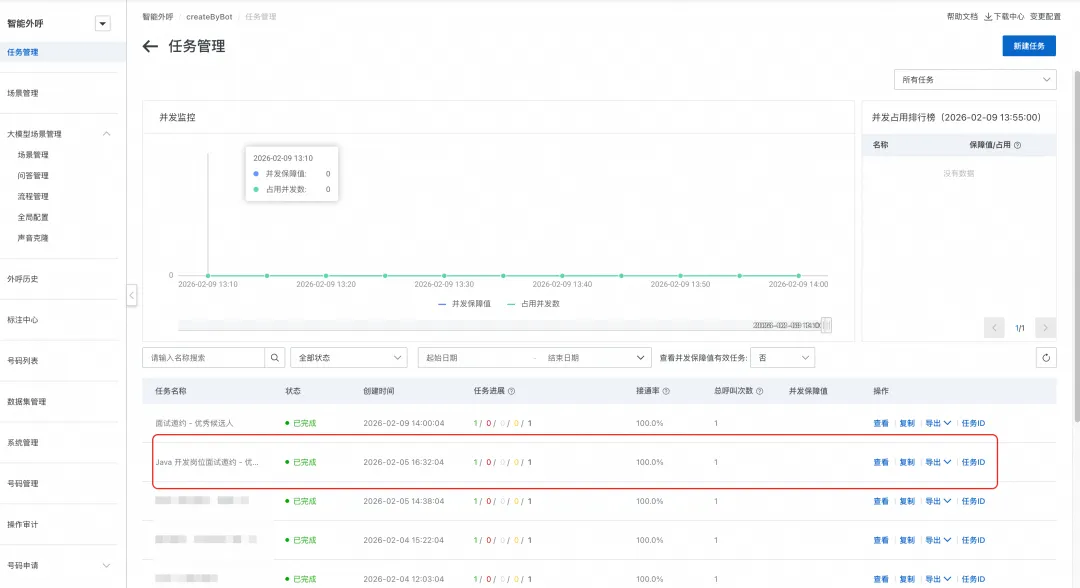Open 系统管理 in the sidebar
Screen dimensions: 1080x588
tap(23, 443)
